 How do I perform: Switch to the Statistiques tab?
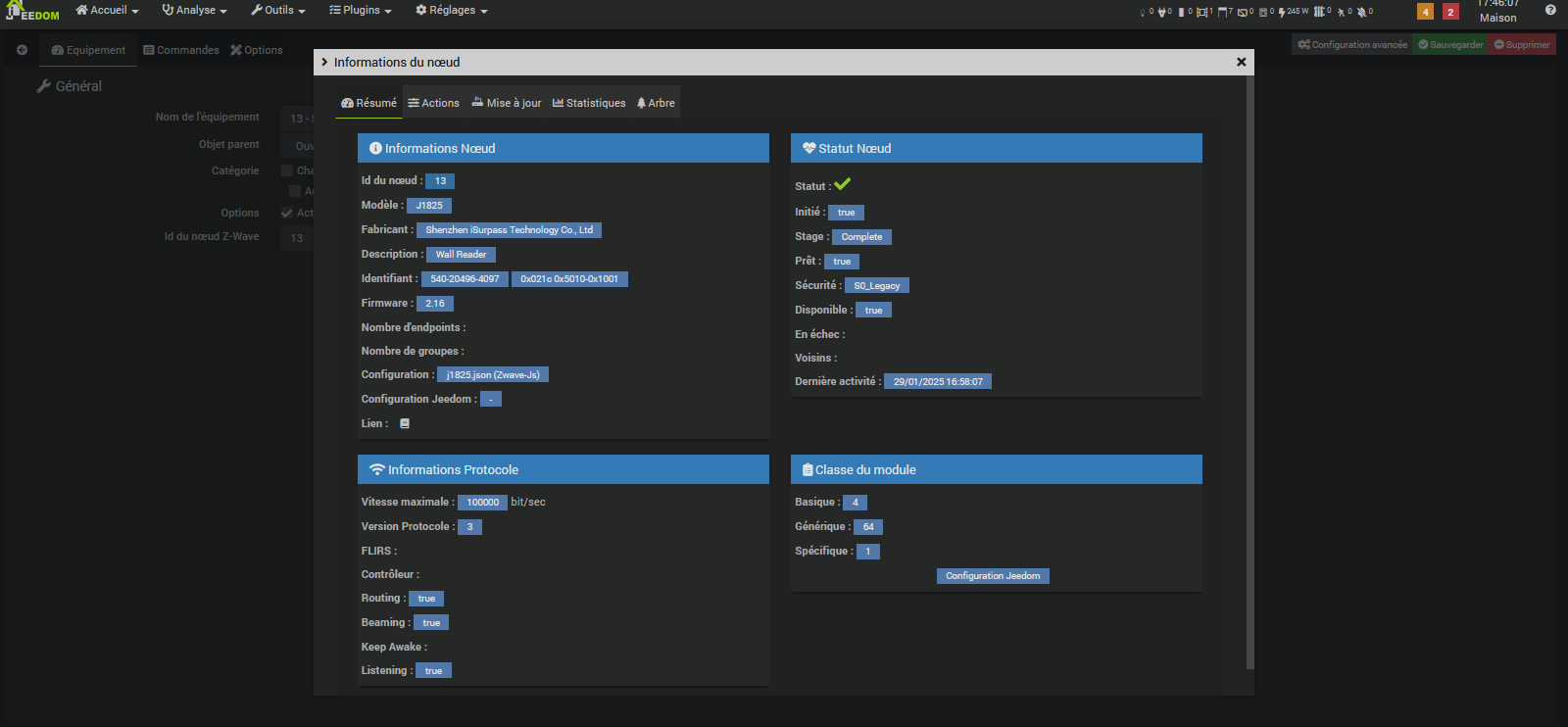point(589,103)
